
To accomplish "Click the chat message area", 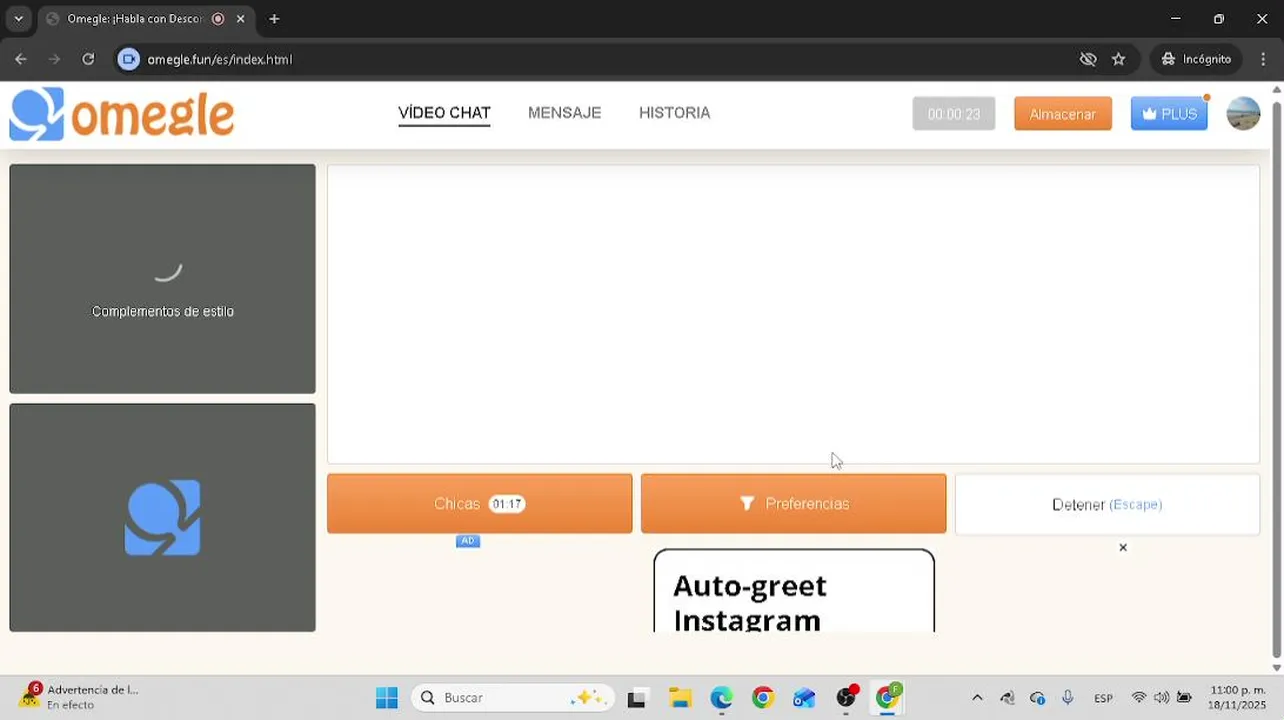I will 793,314.
